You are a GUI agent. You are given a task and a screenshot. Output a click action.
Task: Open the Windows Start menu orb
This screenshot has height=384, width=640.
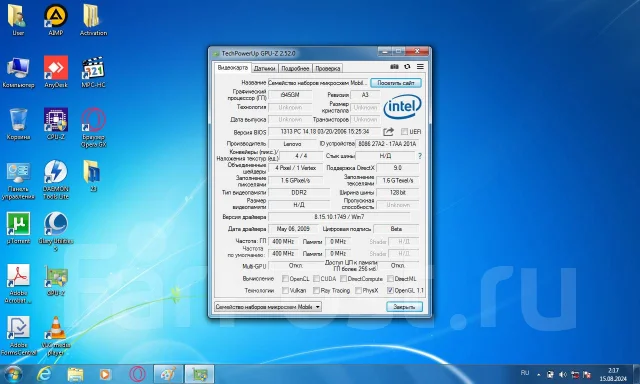click(12, 374)
